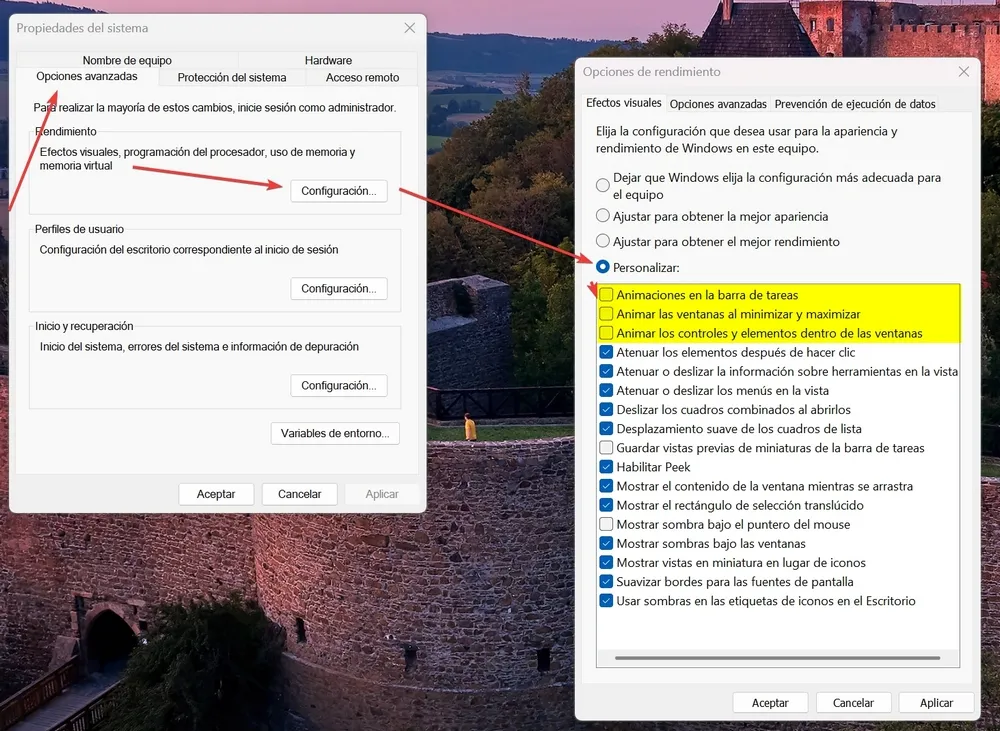Enable Animaciones en la barra de tareas

coord(606,295)
